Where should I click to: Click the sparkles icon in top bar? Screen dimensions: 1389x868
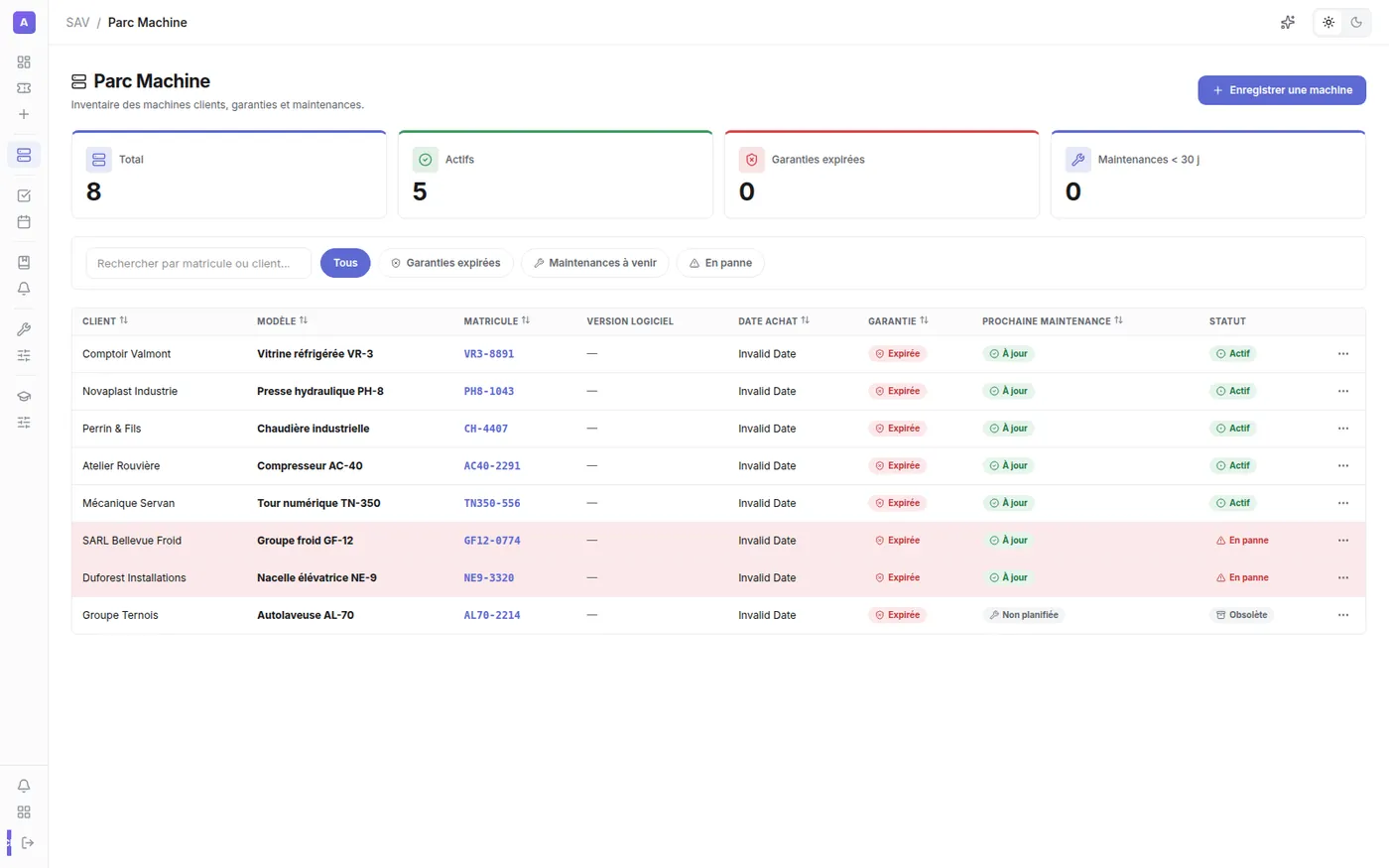coord(1288,22)
